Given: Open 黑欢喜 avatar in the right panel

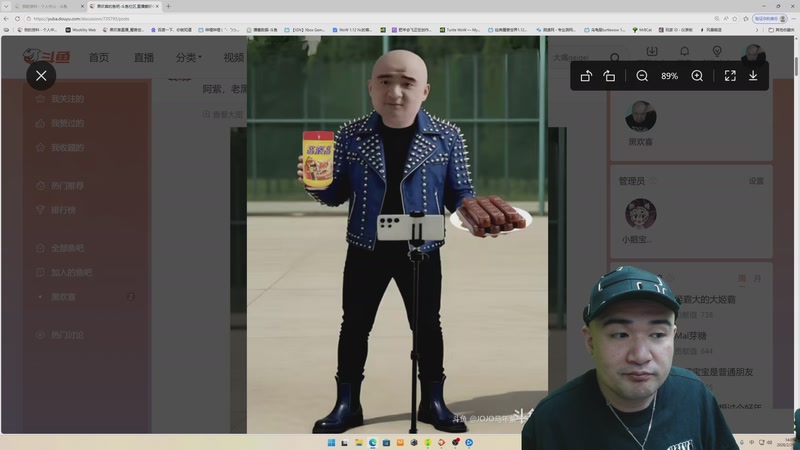Looking at the screenshot, I should pos(640,116).
